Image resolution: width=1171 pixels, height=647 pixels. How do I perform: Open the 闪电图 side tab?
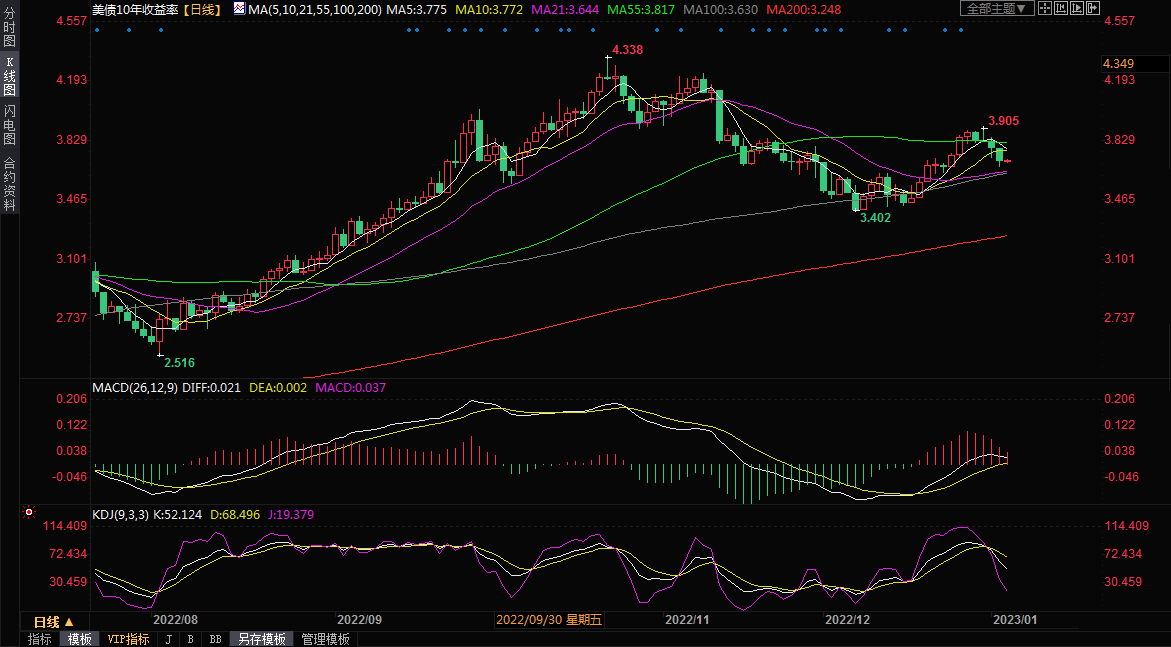tap(9, 125)
